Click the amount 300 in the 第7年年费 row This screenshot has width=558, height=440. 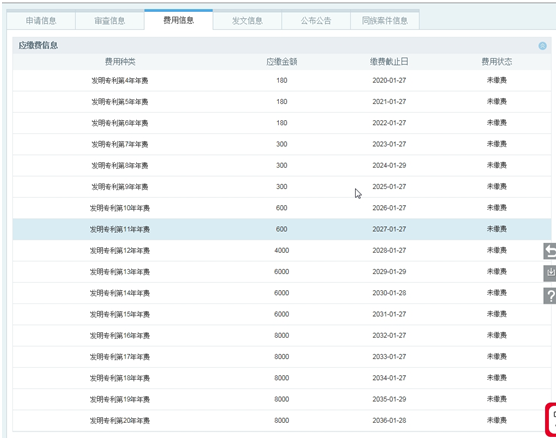tap(281, 144)
